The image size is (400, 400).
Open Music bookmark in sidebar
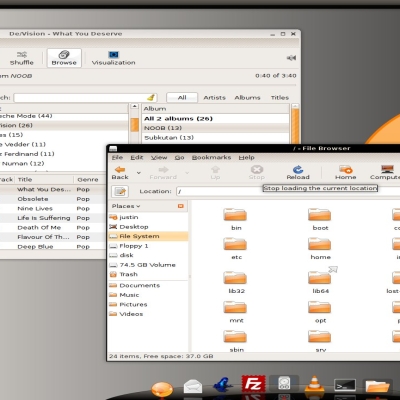click(148, 295)
